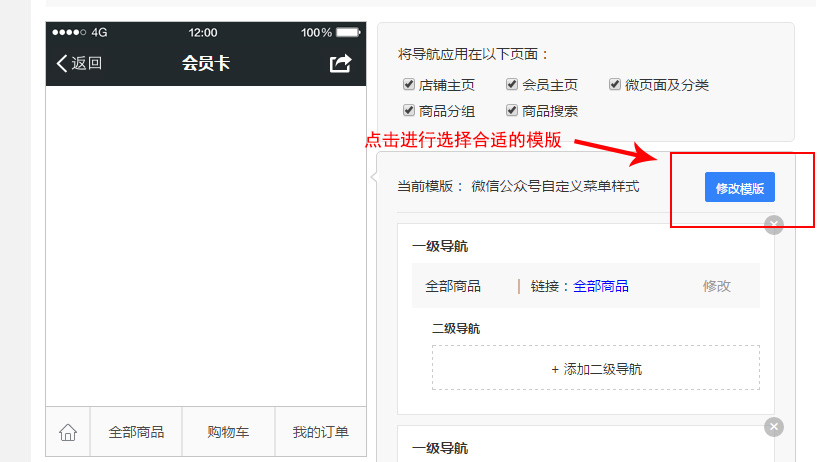Tap the home icon in bottom navigation
The image size is (829, 462).
pos(68,433)
